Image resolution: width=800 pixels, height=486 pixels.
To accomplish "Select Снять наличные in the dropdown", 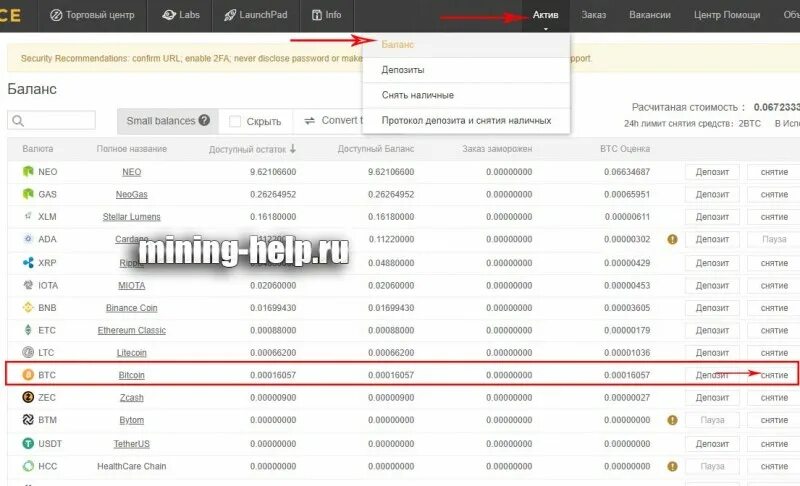I will pyautogui.click(x=466, y=95).
